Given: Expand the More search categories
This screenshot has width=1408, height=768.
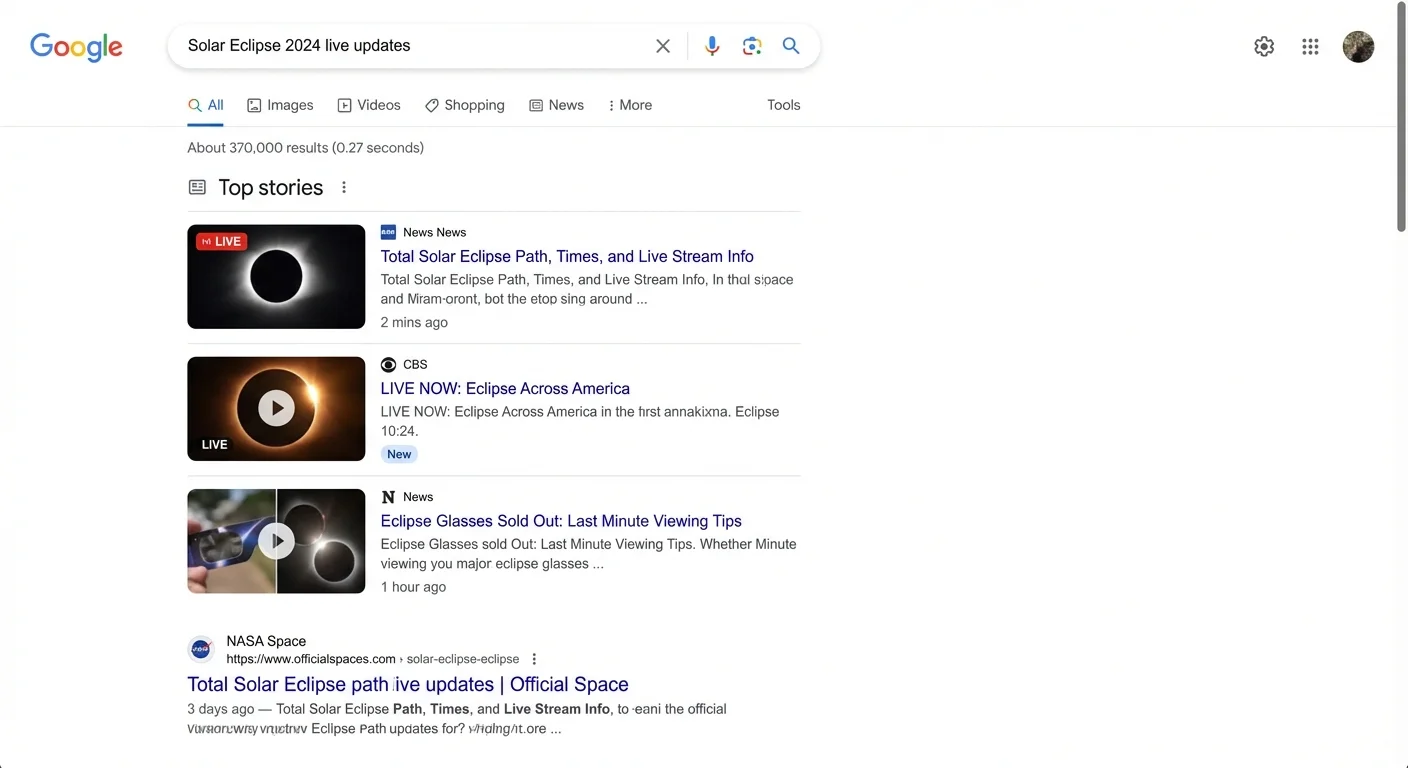Looking at the screenshot, I should pyautogui.click(x=630, y=105).
